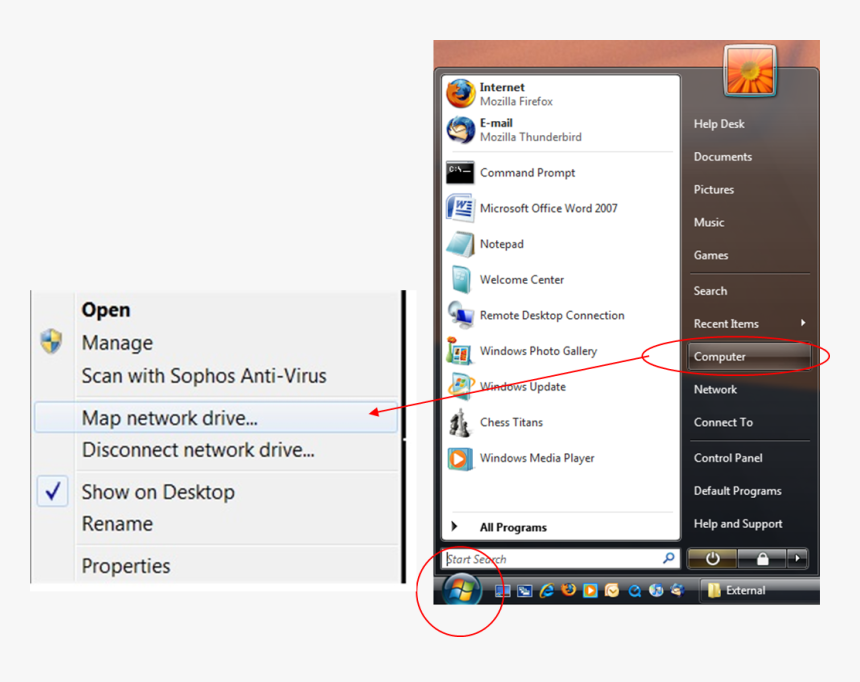Open iTunes from the quick launch bar

click(655, 590)
